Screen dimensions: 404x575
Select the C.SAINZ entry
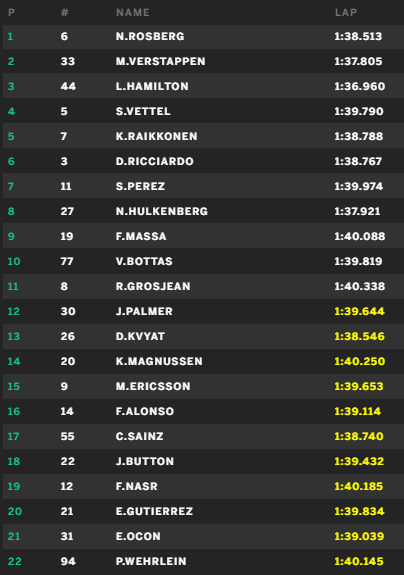coord(203,436)
